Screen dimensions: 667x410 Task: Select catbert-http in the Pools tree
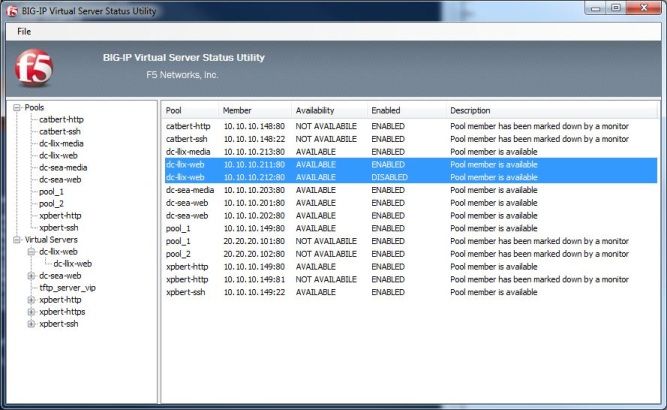61,120
